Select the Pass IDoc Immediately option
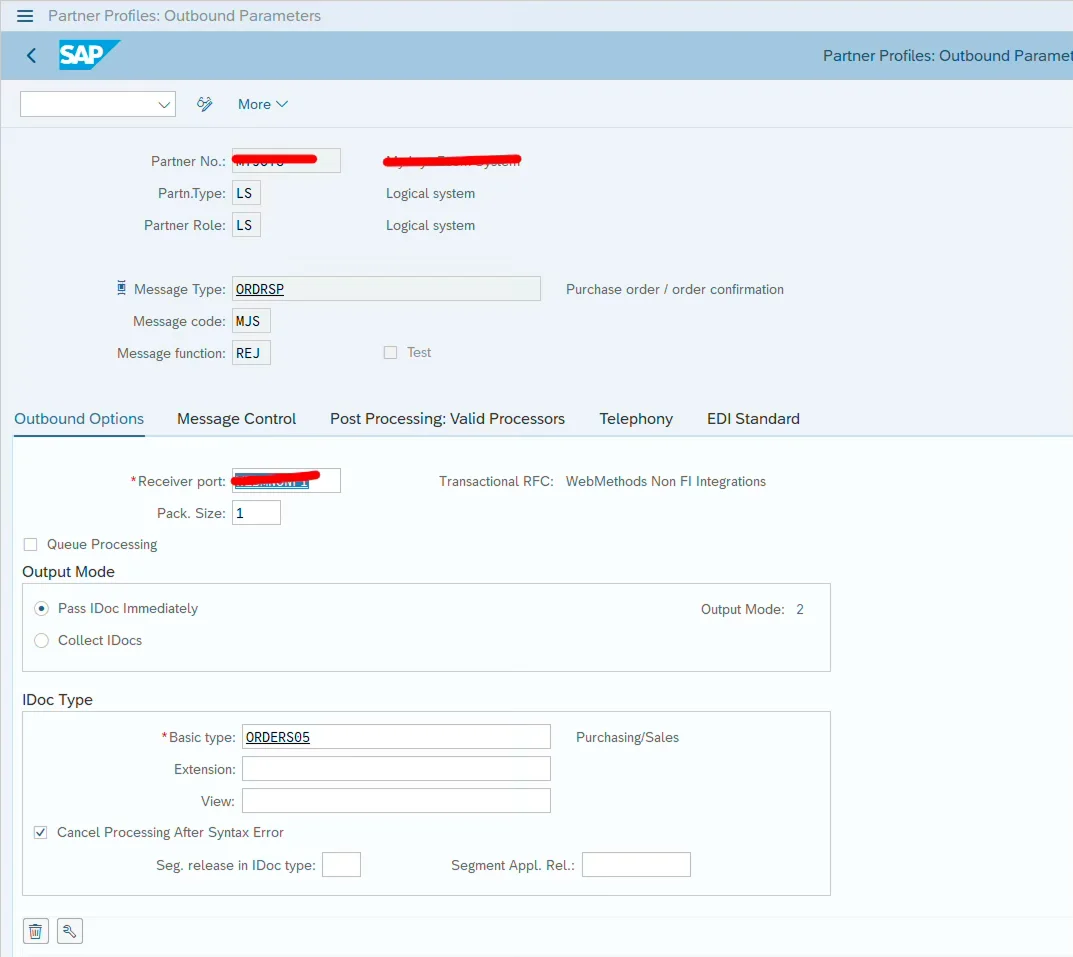Image resolution: width=1073 pixels, height=957 pixels. [x=42, y=609]
